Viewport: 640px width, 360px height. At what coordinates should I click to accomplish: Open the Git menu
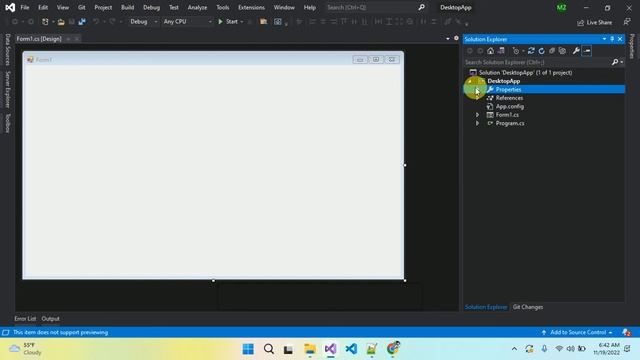82,7
